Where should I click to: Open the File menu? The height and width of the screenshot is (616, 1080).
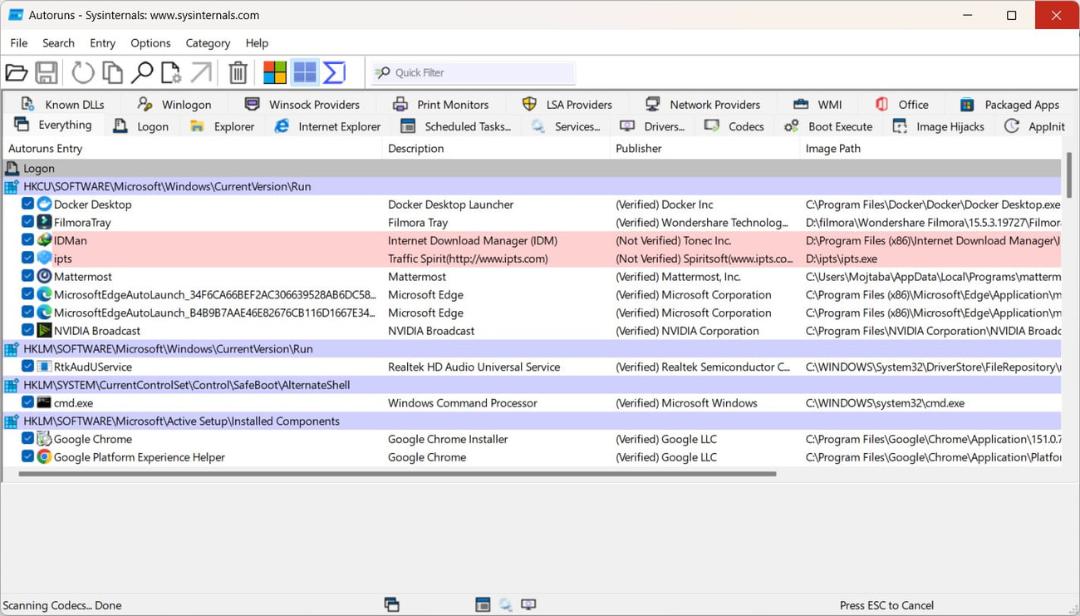pyautogui.click(x=19, y=43)
